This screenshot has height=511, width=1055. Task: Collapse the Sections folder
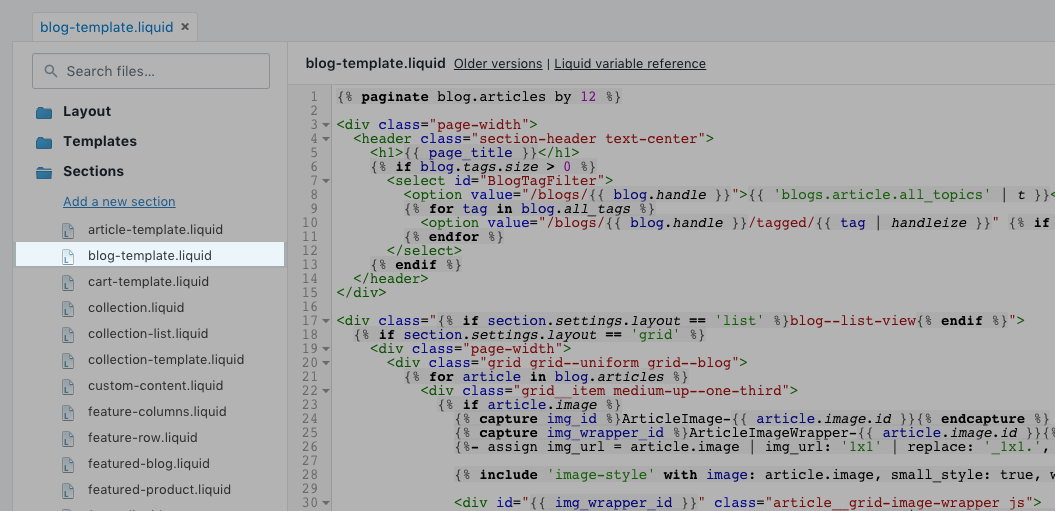click(x=94, y=172)
